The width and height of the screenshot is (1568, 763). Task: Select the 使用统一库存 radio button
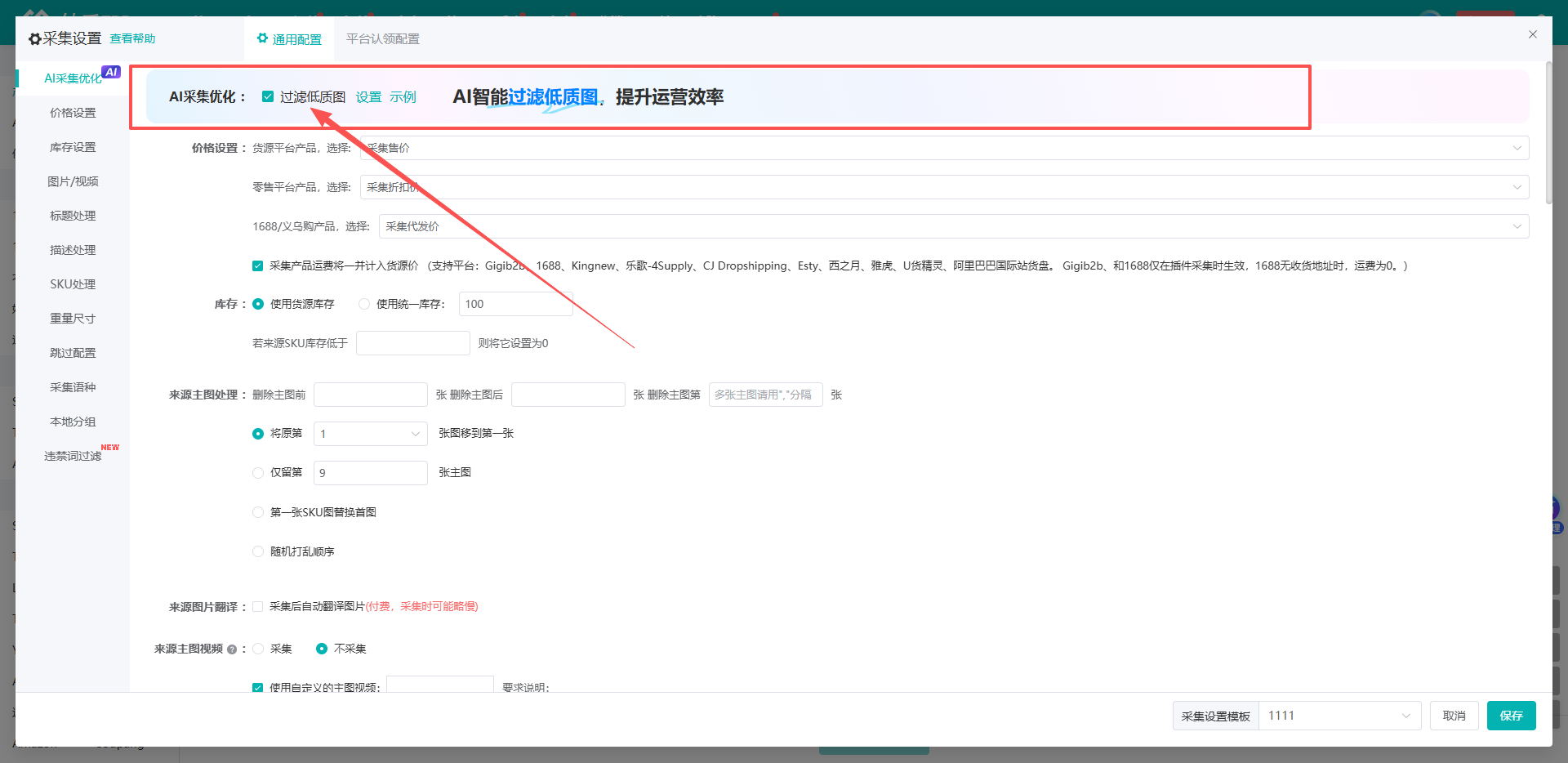point(364,304)
